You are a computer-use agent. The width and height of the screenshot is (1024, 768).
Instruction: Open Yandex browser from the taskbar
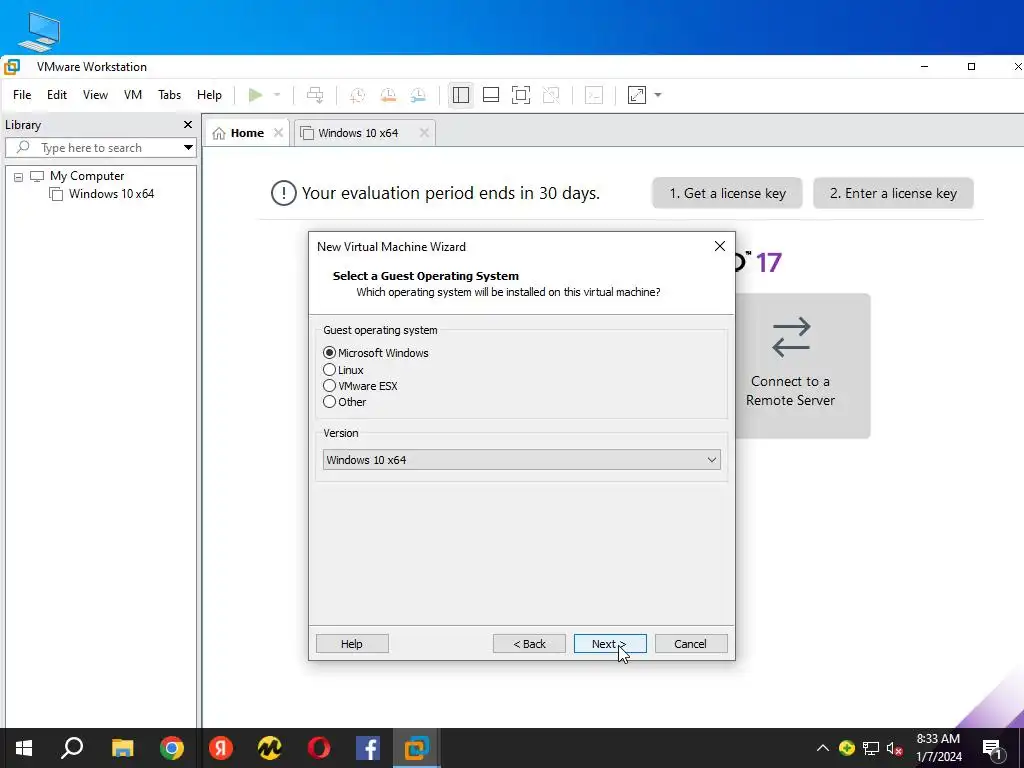tap(221, 748)
